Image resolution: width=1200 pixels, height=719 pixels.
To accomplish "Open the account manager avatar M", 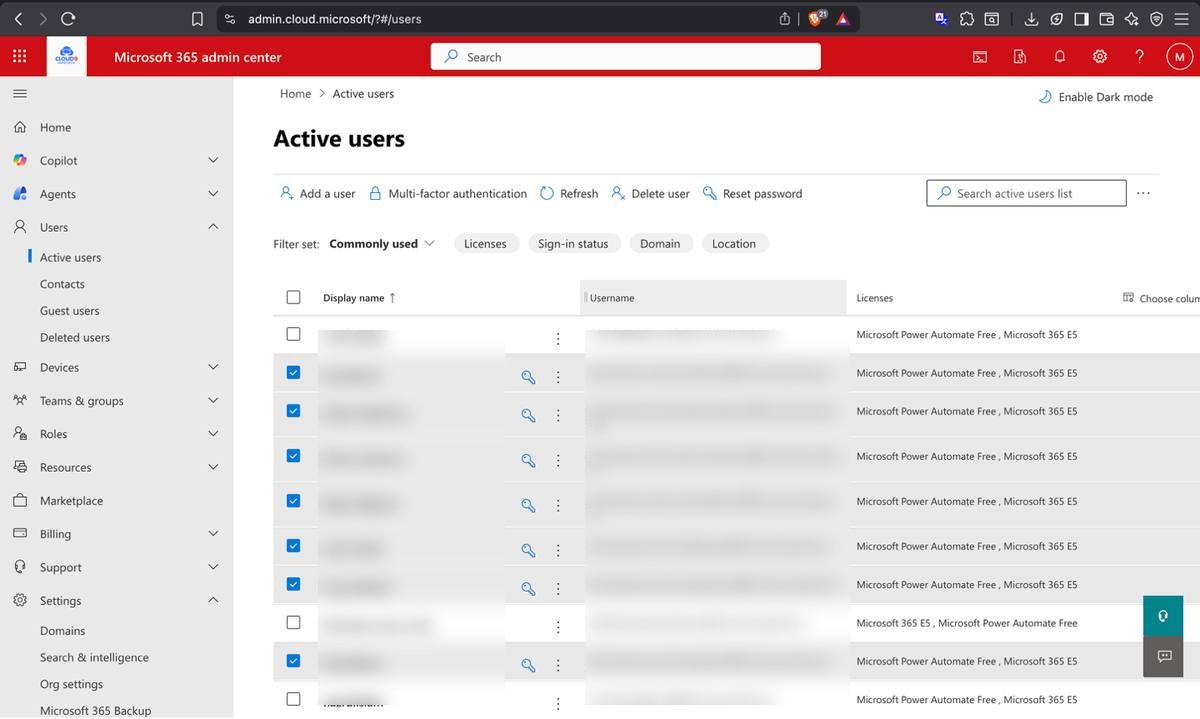I will click(x=1180, y=57).
